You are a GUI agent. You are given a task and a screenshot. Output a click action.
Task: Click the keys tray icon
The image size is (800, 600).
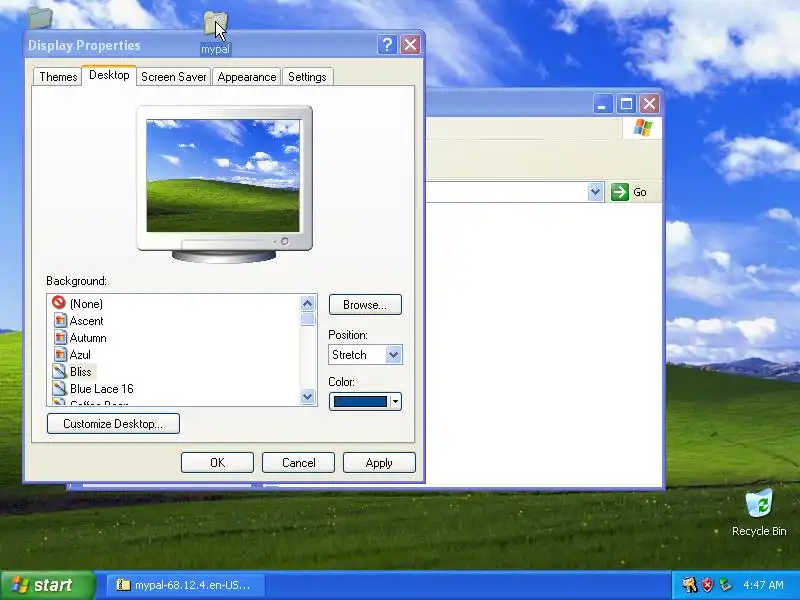(x=689, y=585)
